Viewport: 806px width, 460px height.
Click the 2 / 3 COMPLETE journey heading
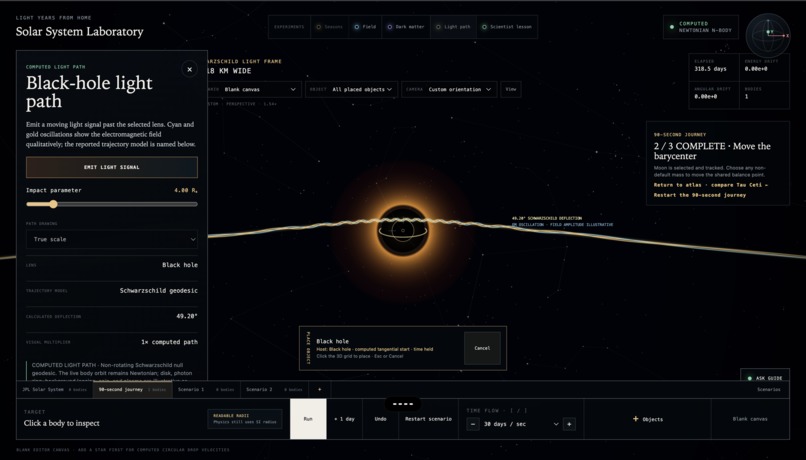click(712, 151)
